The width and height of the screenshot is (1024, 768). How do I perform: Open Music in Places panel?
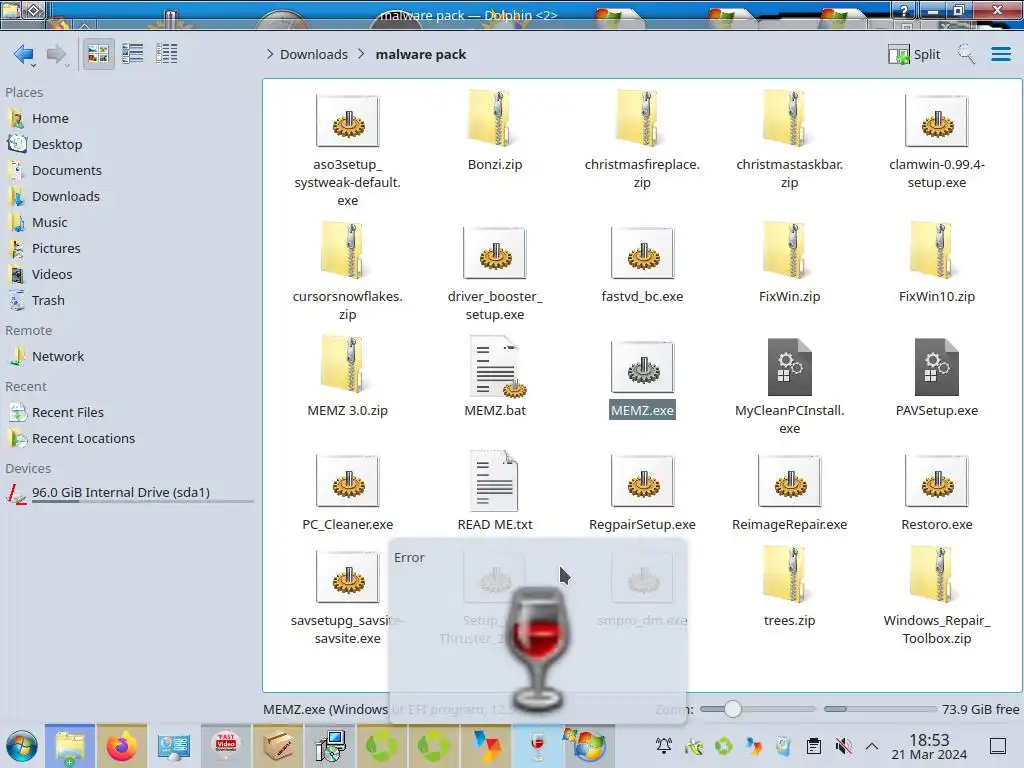(x=49, y=223)
